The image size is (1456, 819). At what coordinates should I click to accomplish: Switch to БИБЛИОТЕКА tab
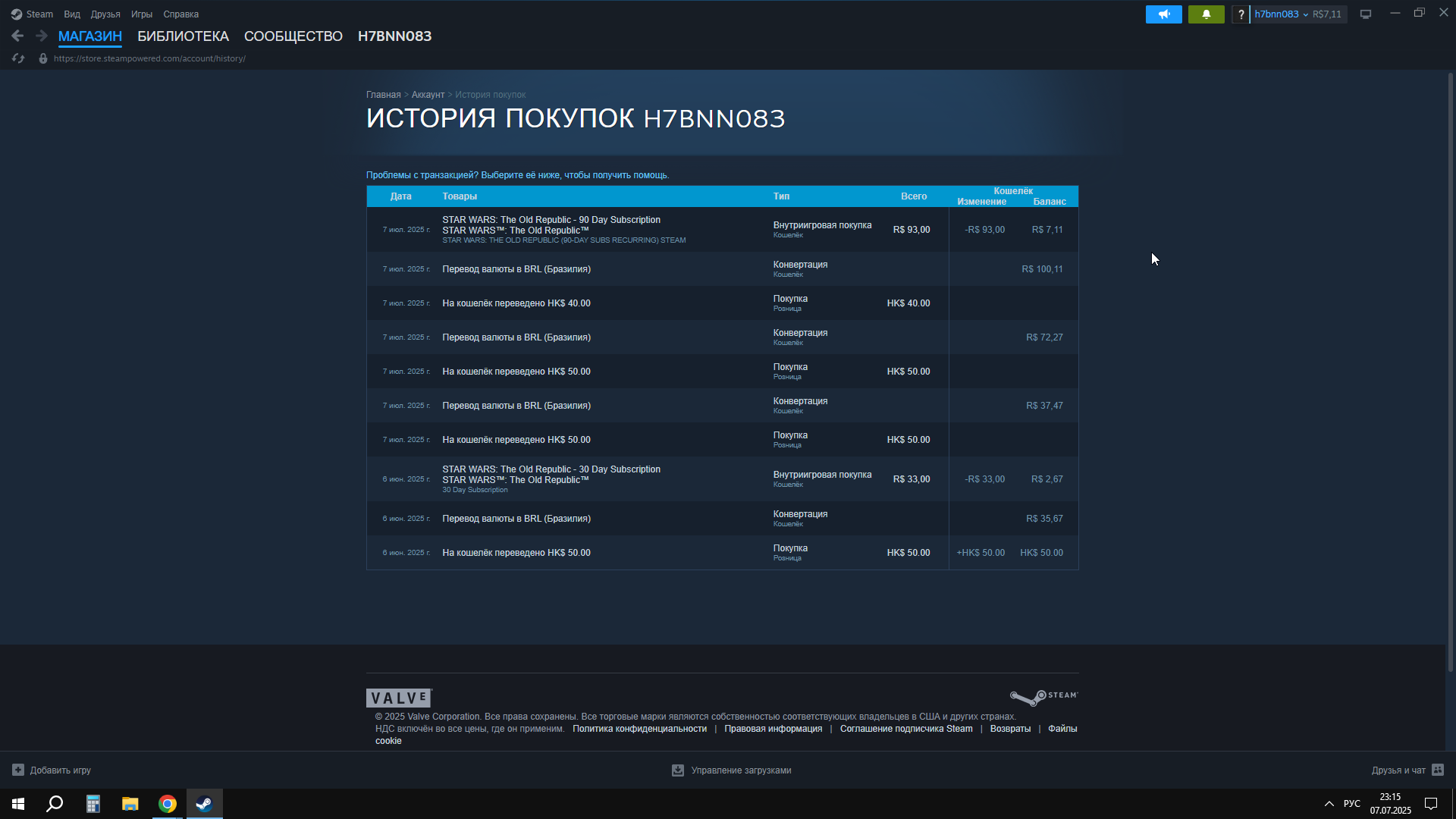[183, 36]
